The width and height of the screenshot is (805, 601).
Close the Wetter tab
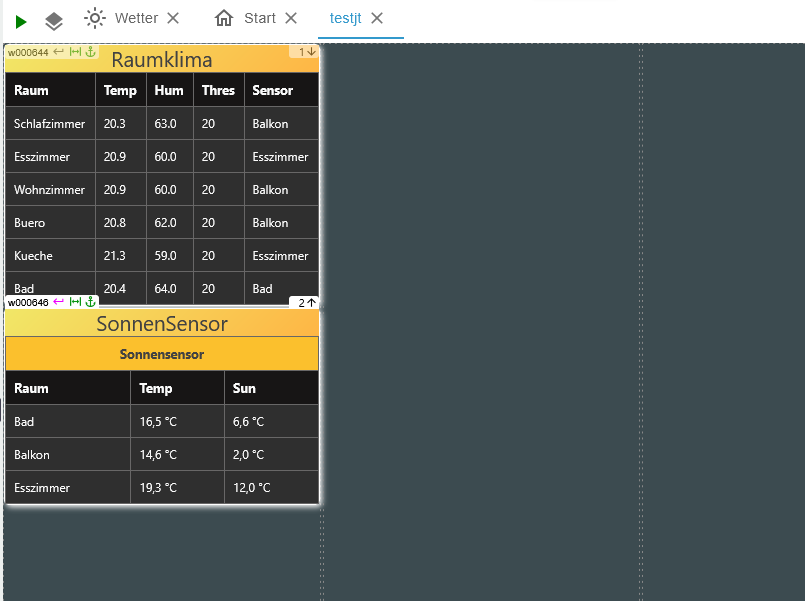click(x=174, y=18)
